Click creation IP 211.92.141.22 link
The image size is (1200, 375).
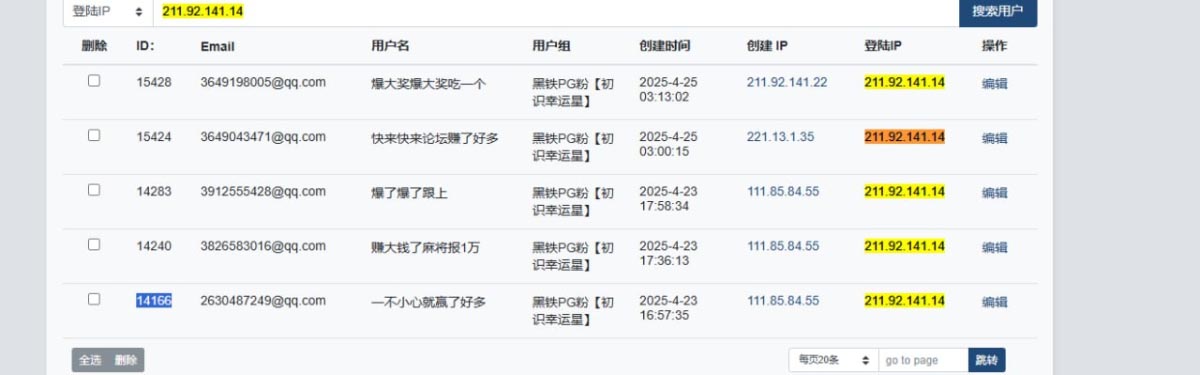coord(787,82)
